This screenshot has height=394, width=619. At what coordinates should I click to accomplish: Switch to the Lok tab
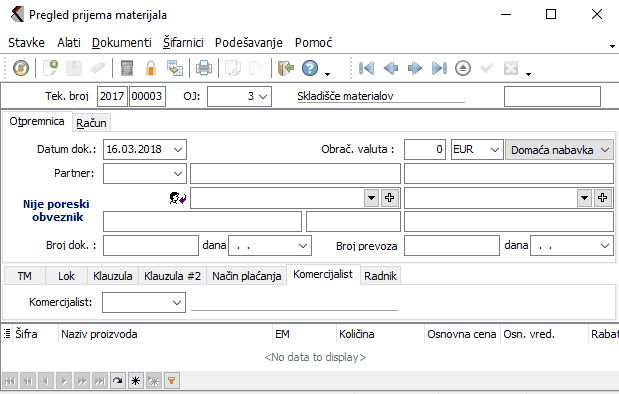click(66, 276)
